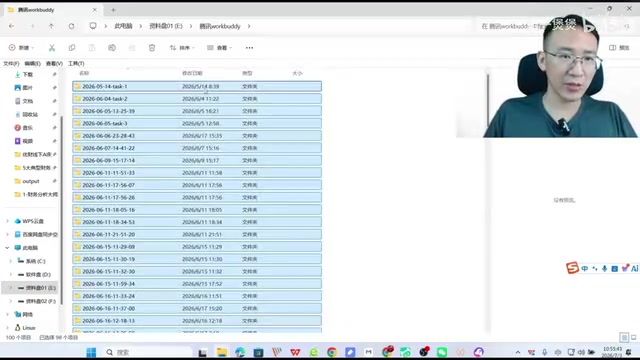The height and width of the screenshot is (360, 640).
Task: Switch to details view layout icon
Action: coord(624,337)
